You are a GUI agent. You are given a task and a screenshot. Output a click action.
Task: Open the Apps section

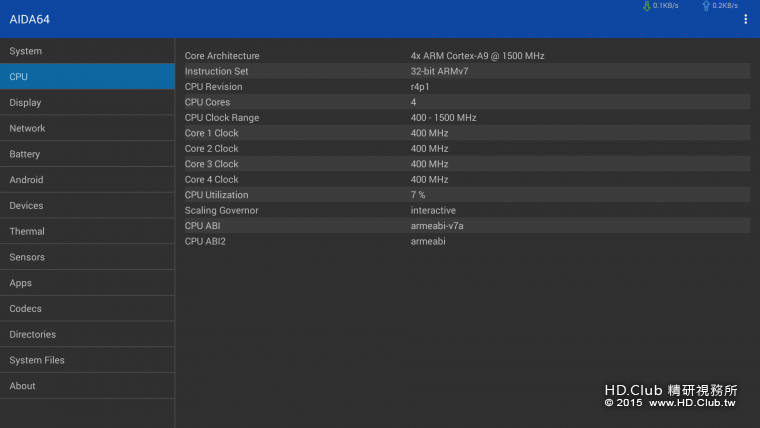(x=87, y=283)
